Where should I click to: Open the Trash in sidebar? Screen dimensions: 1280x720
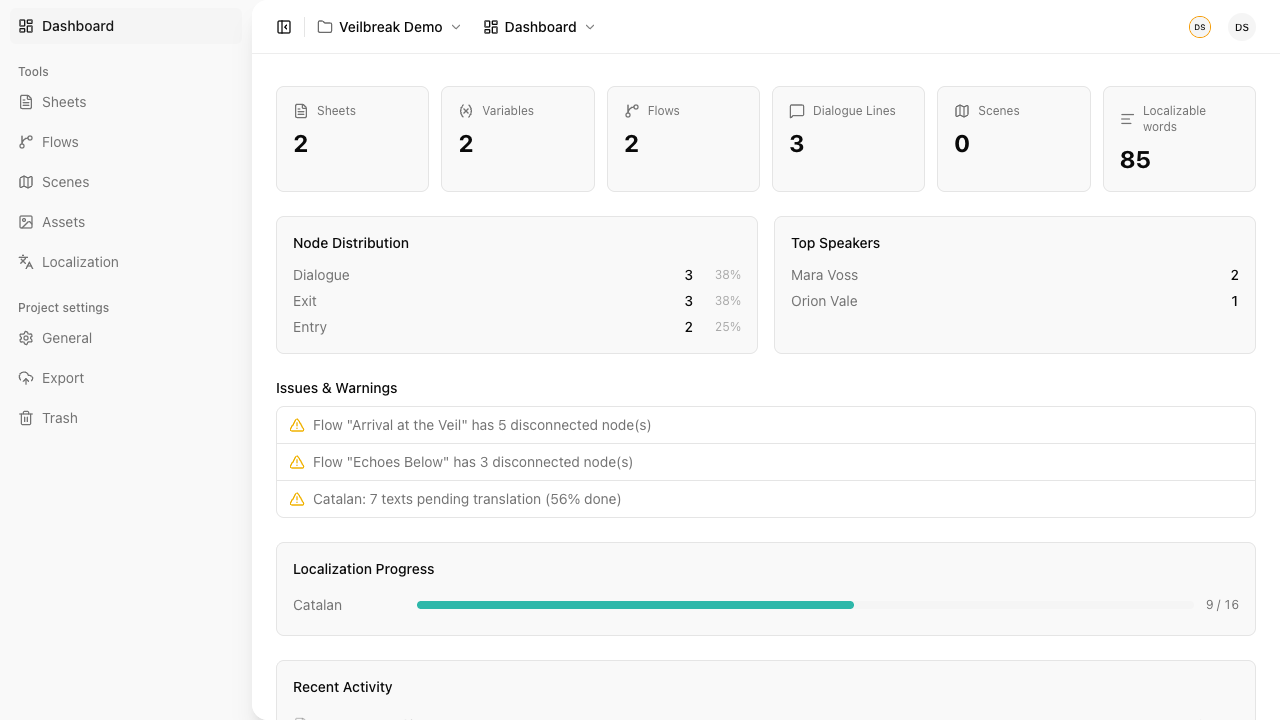[x=126, y=418]
